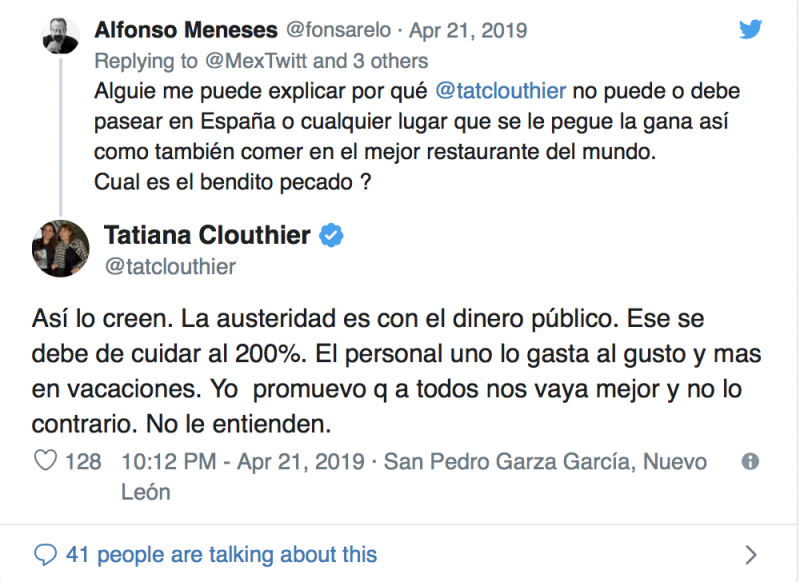This screenshot has width=800, height=582.
Task: Like the tweet with the heart icon
Action: (x=45, y=462)
